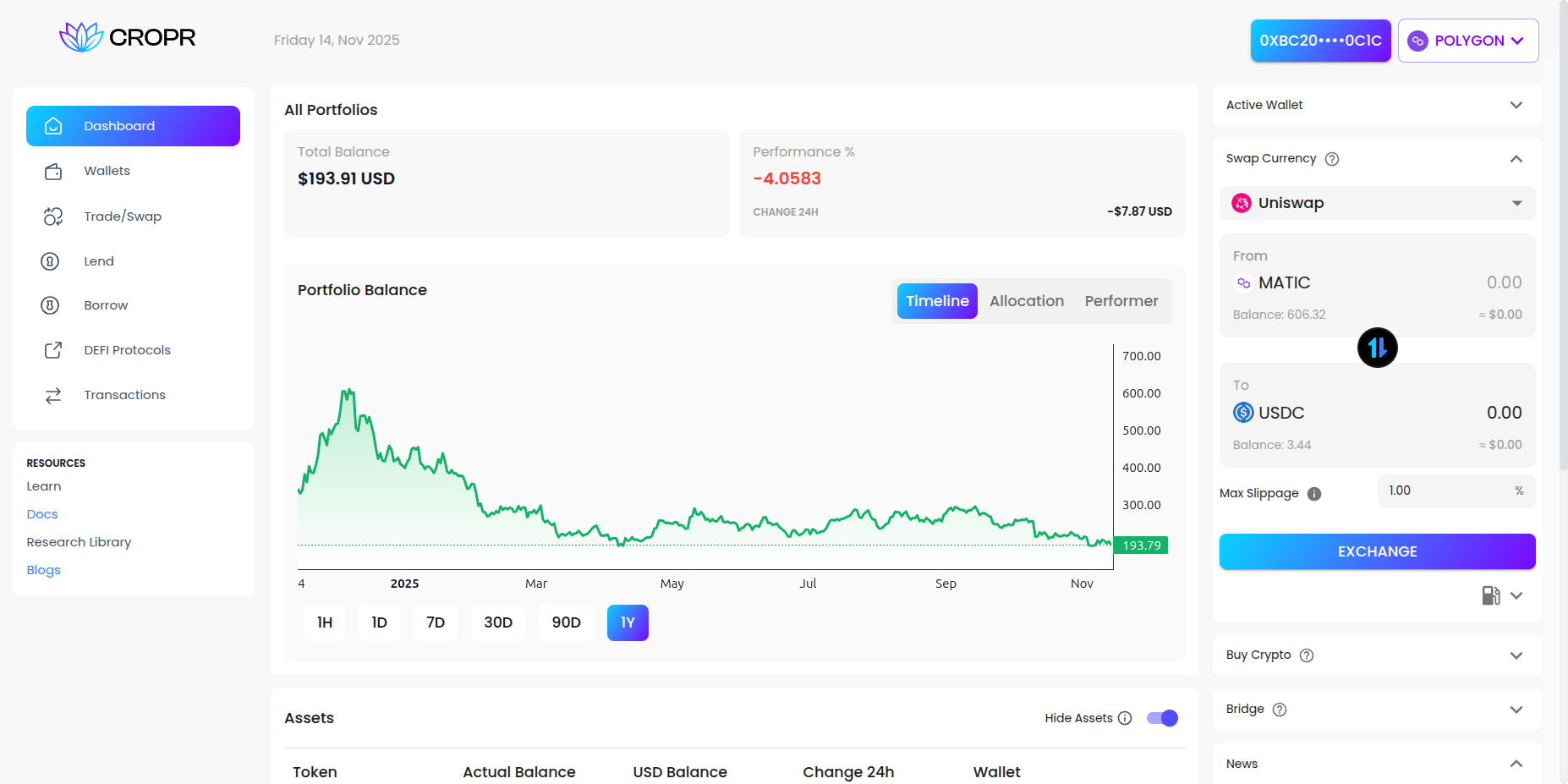Select the 1H time range
This screenshot has width=1568, height=784.
click(325, 623)
